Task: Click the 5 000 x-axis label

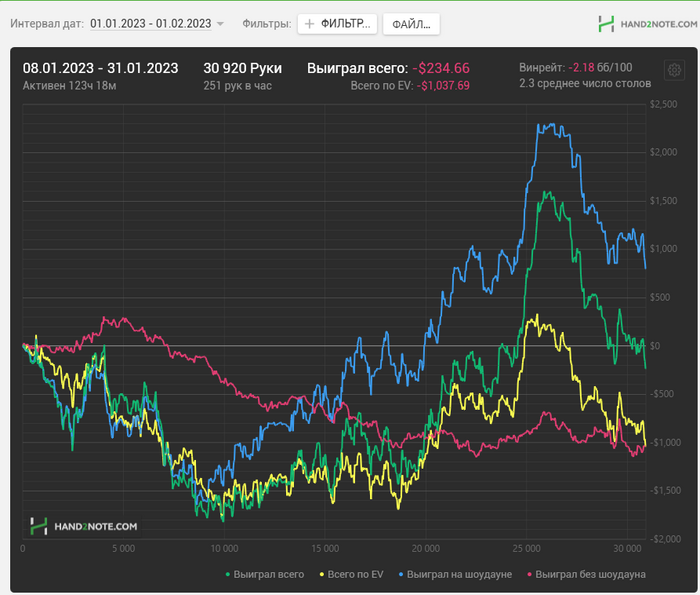Action: (x=124, y=549)
